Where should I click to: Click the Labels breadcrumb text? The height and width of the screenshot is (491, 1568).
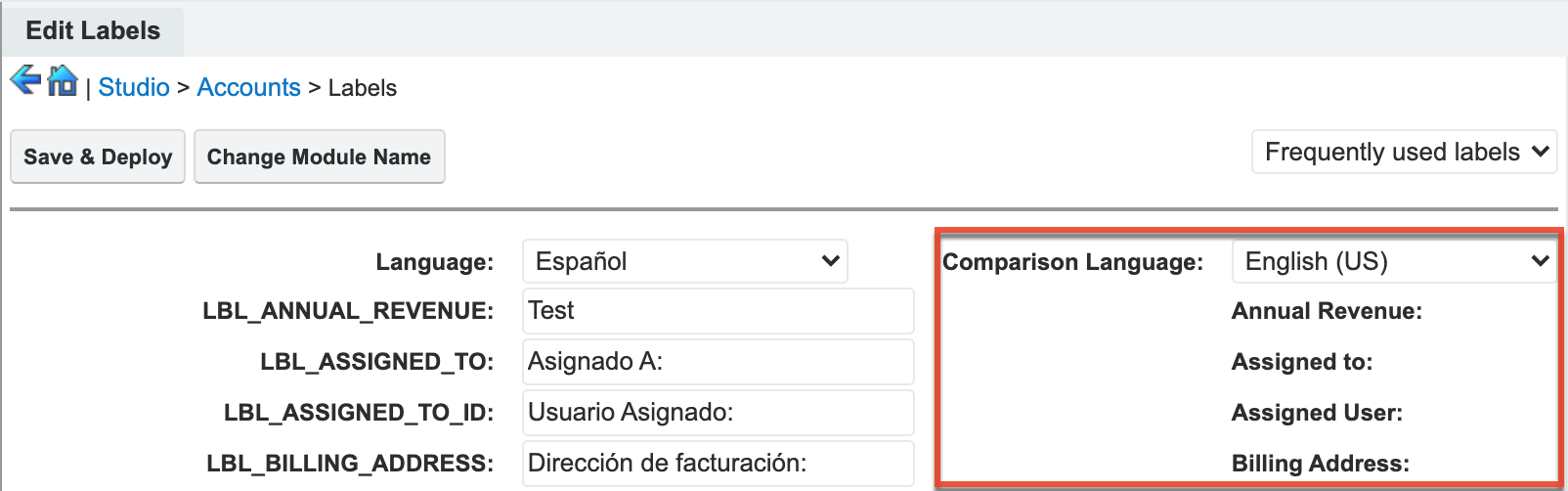(363, 88)
